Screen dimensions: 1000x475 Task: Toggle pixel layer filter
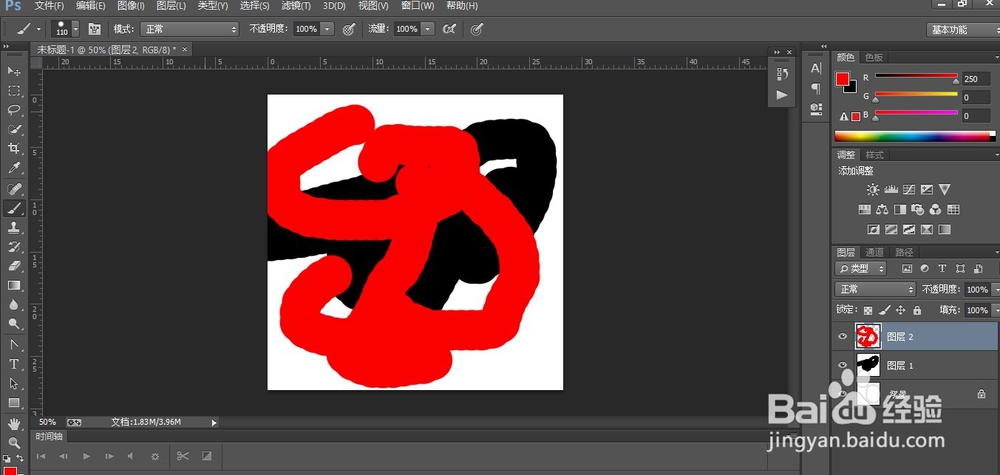tap(907, 268)
